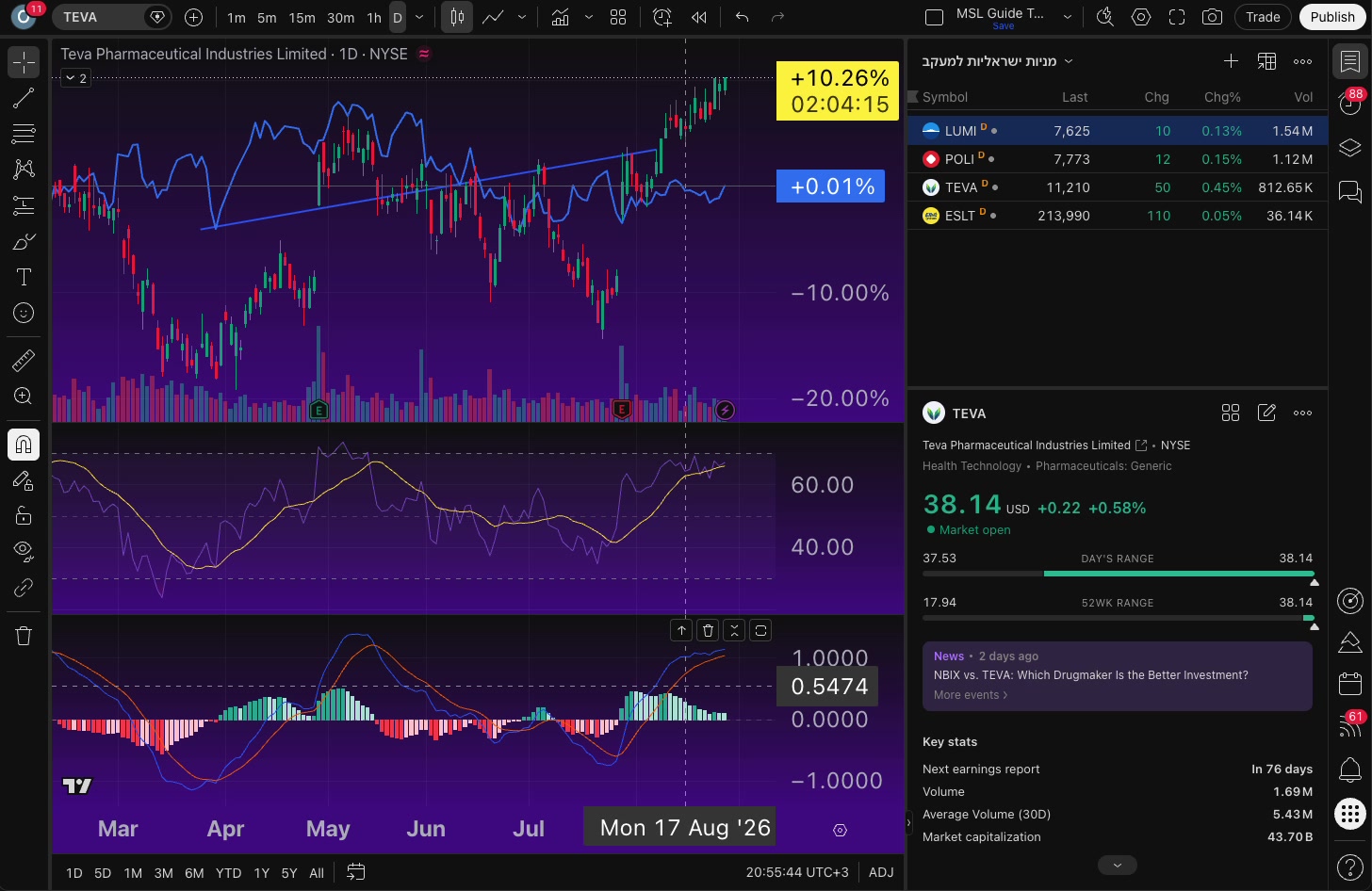Add a symbol to the watchlist

pyautogui.click(x=1231, y=61)
